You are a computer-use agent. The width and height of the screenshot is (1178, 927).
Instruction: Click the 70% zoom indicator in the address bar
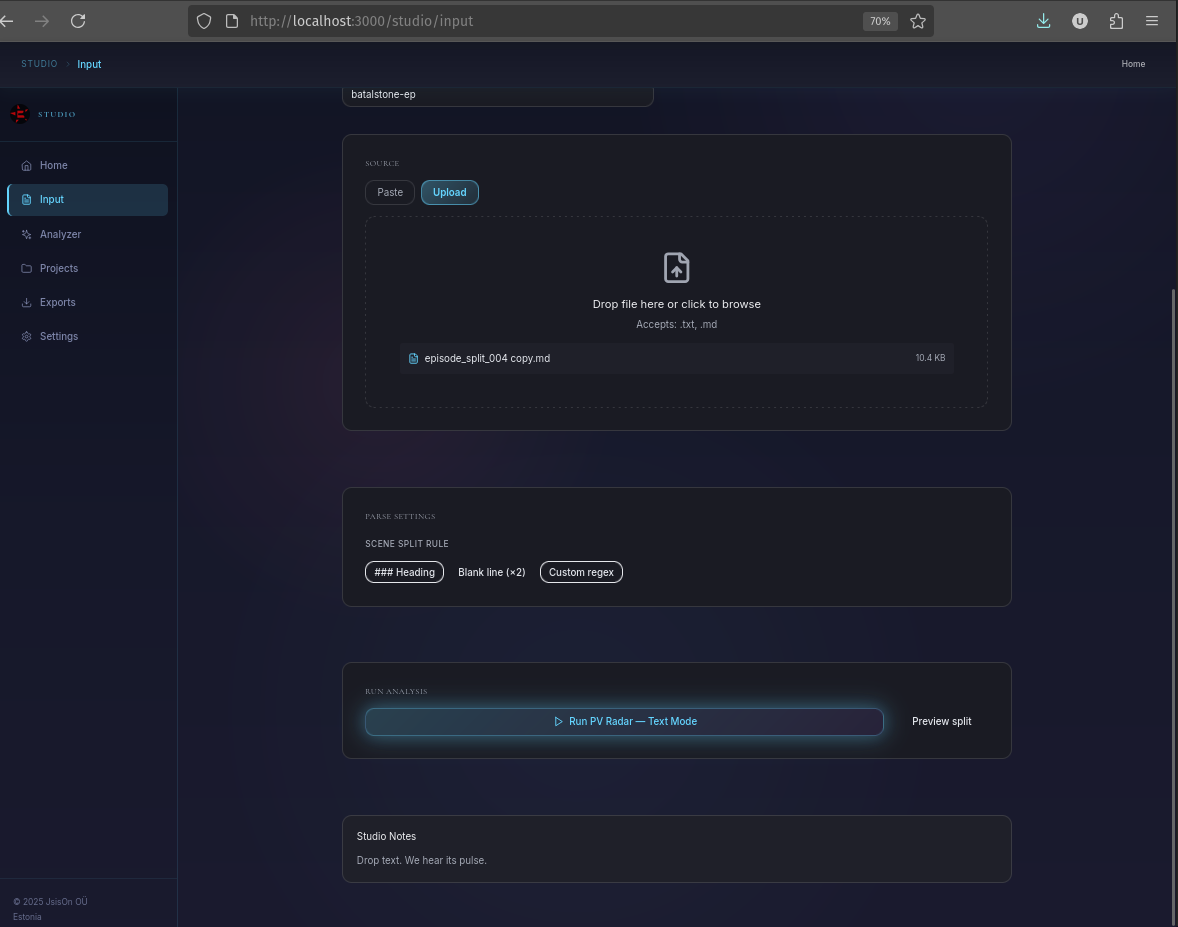879,20
